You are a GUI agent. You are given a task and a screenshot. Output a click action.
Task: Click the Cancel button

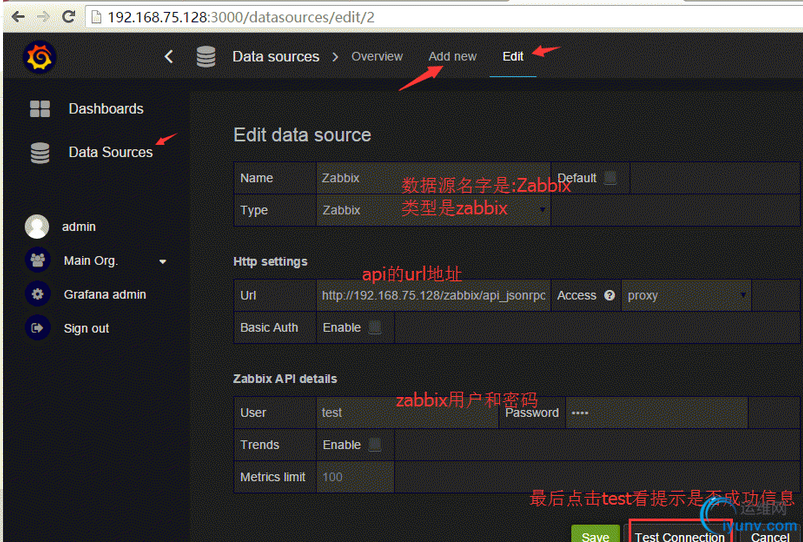pyautogui.click(x=770, y=535)
